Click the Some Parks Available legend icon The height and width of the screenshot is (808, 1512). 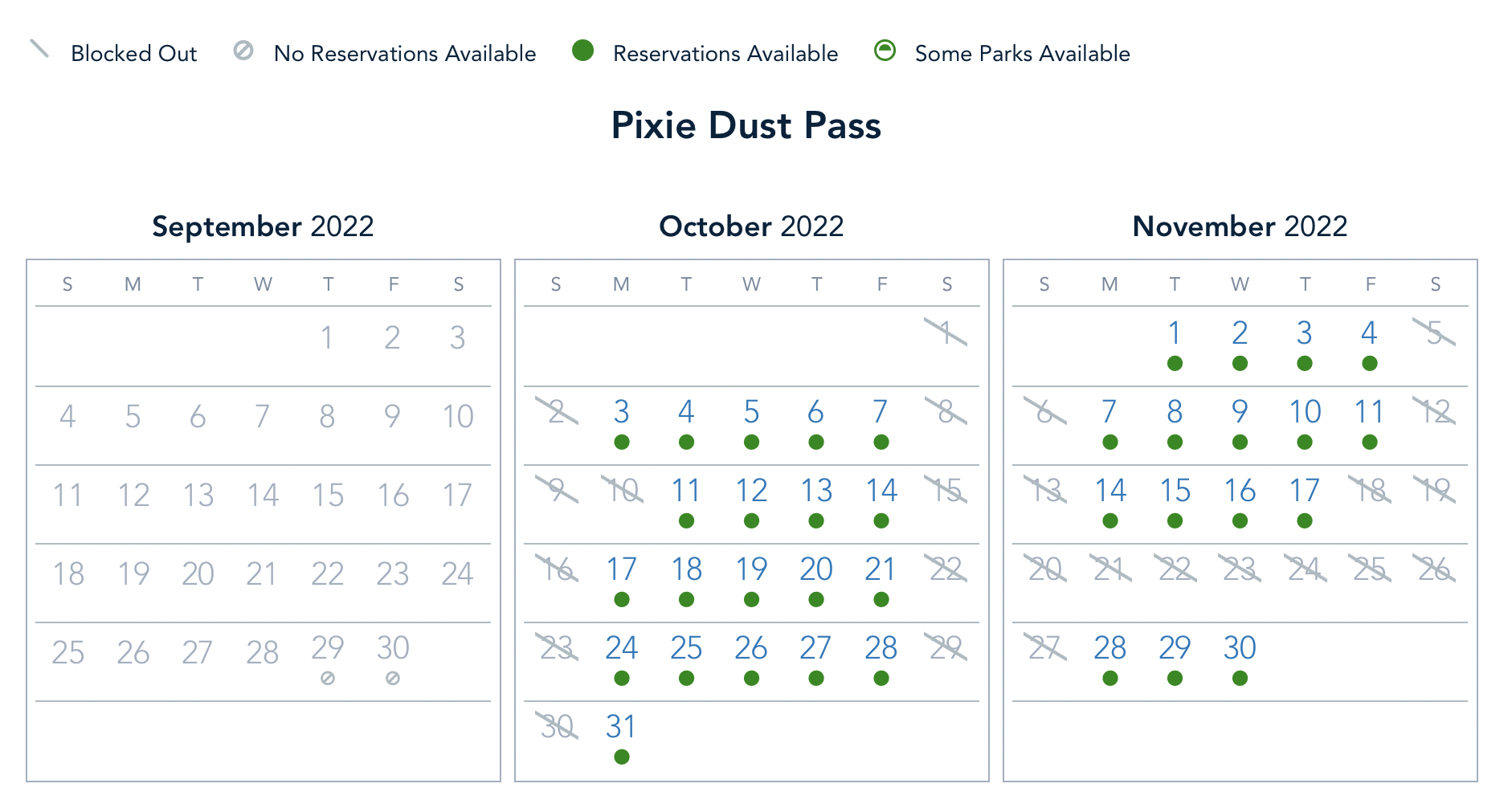pyautogui.click(x=885, y=51)
